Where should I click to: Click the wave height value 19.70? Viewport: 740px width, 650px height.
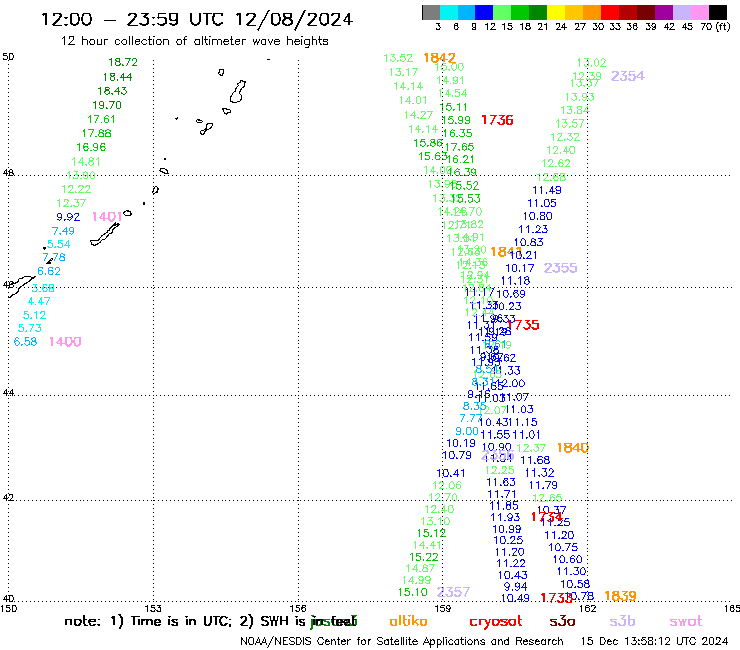point(107,105)
